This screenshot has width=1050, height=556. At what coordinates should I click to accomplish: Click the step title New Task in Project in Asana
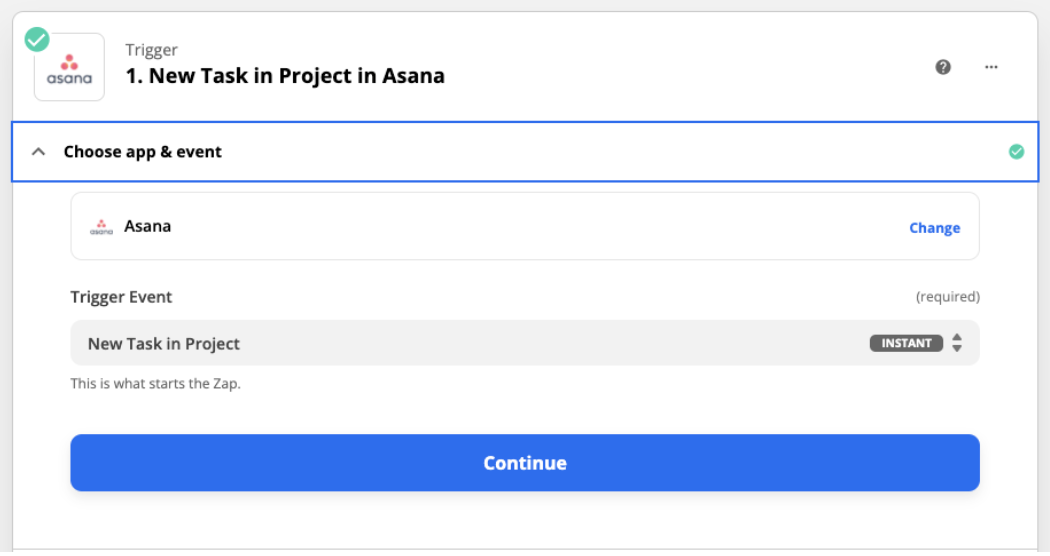click(x=285, y=76)
